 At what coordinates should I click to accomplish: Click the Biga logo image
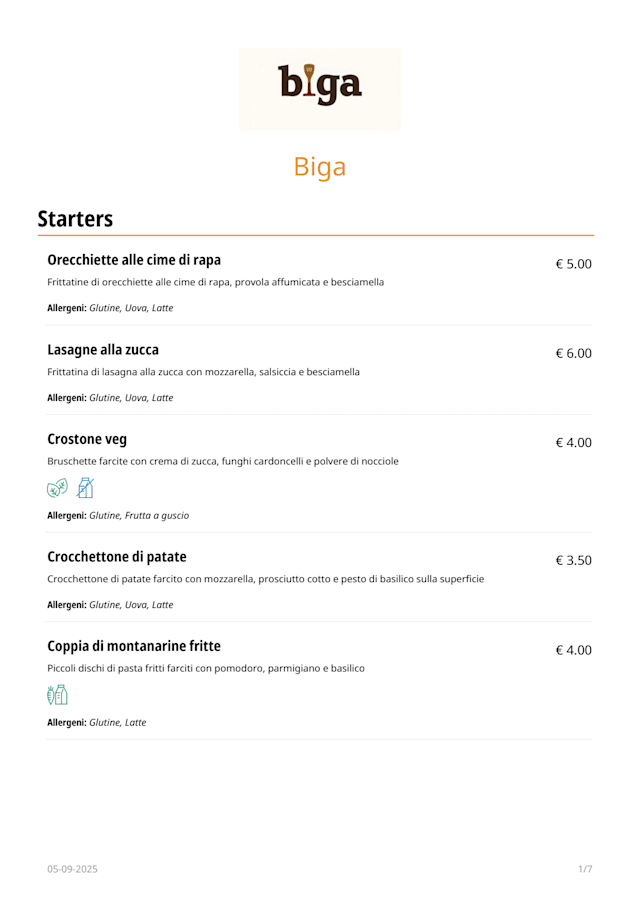(320, 88)
